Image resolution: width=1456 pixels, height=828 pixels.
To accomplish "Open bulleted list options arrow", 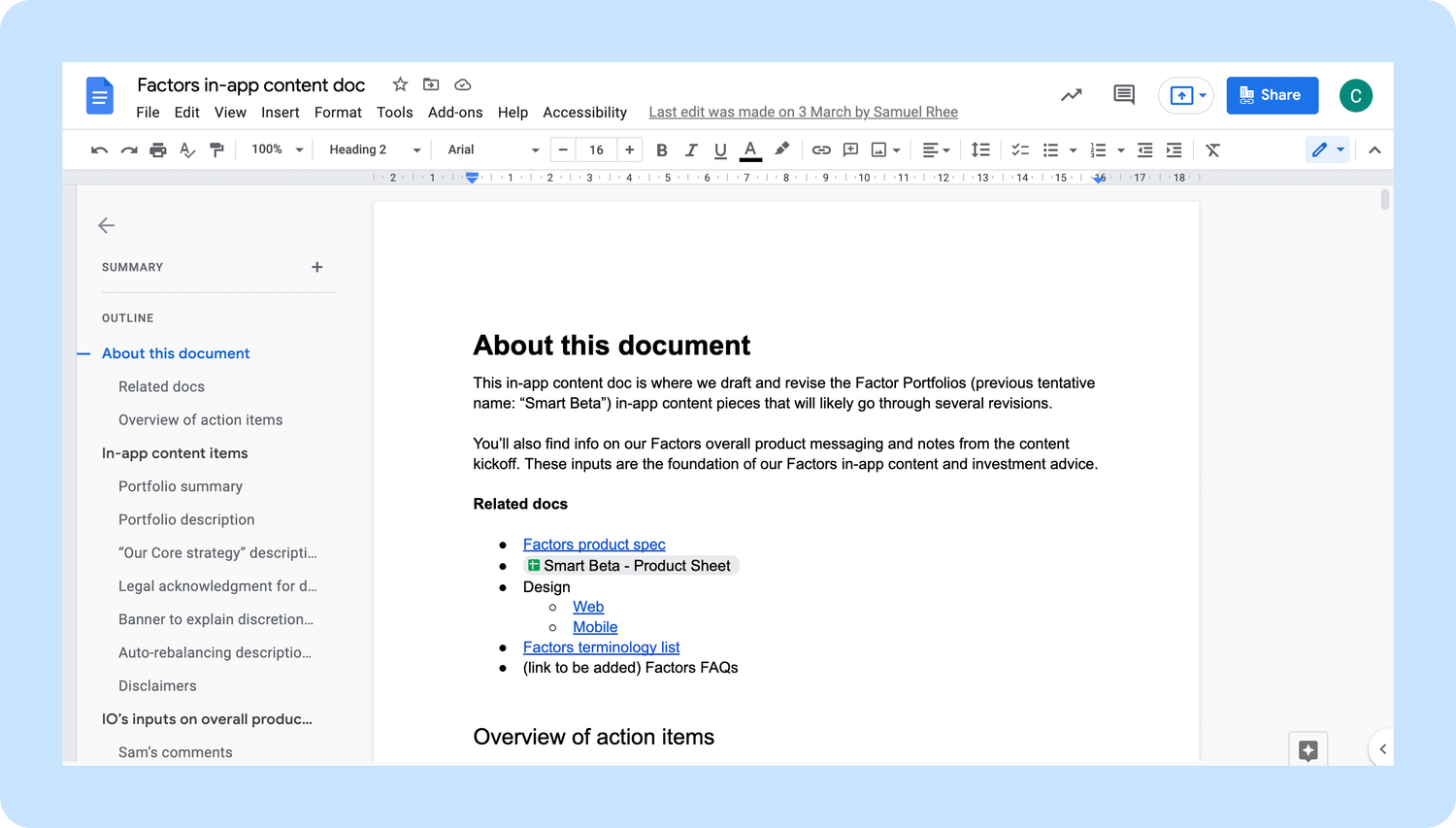I will pos(1073,150).
